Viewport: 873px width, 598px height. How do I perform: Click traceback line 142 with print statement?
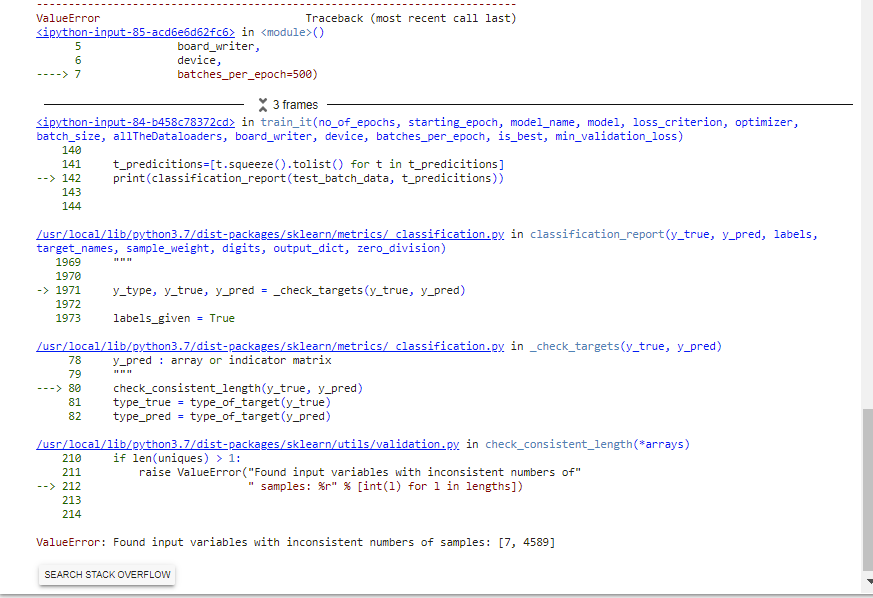(308, 178)
